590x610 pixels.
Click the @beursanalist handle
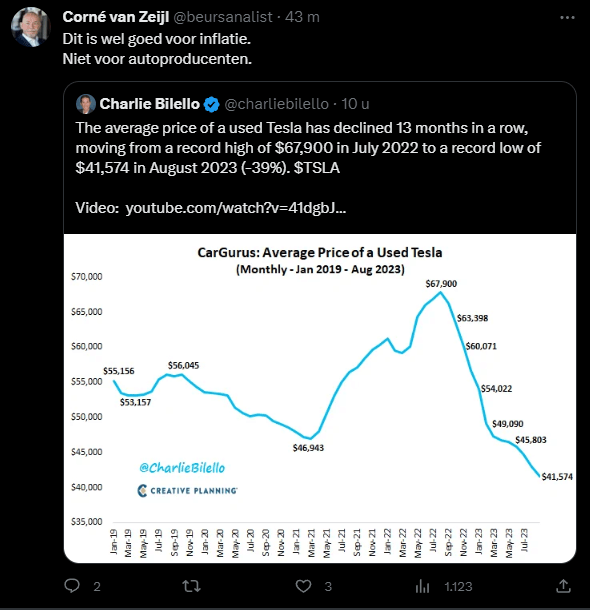pos(222,17)
